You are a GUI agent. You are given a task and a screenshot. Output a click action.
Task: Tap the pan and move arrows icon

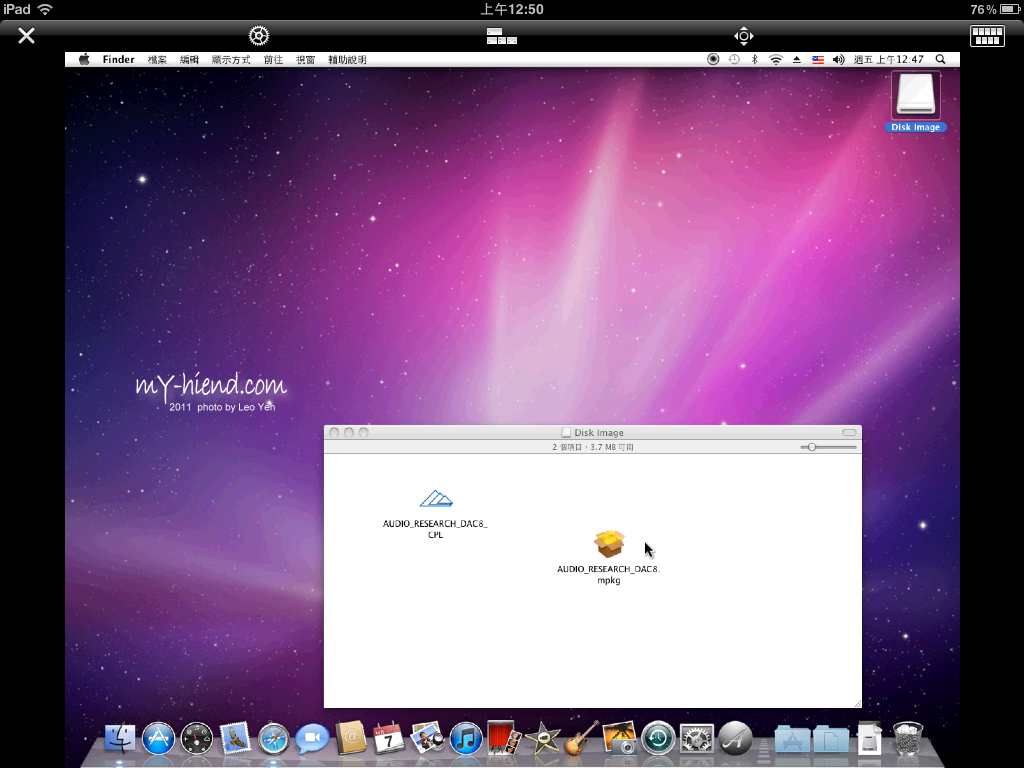tap(744, 36)
